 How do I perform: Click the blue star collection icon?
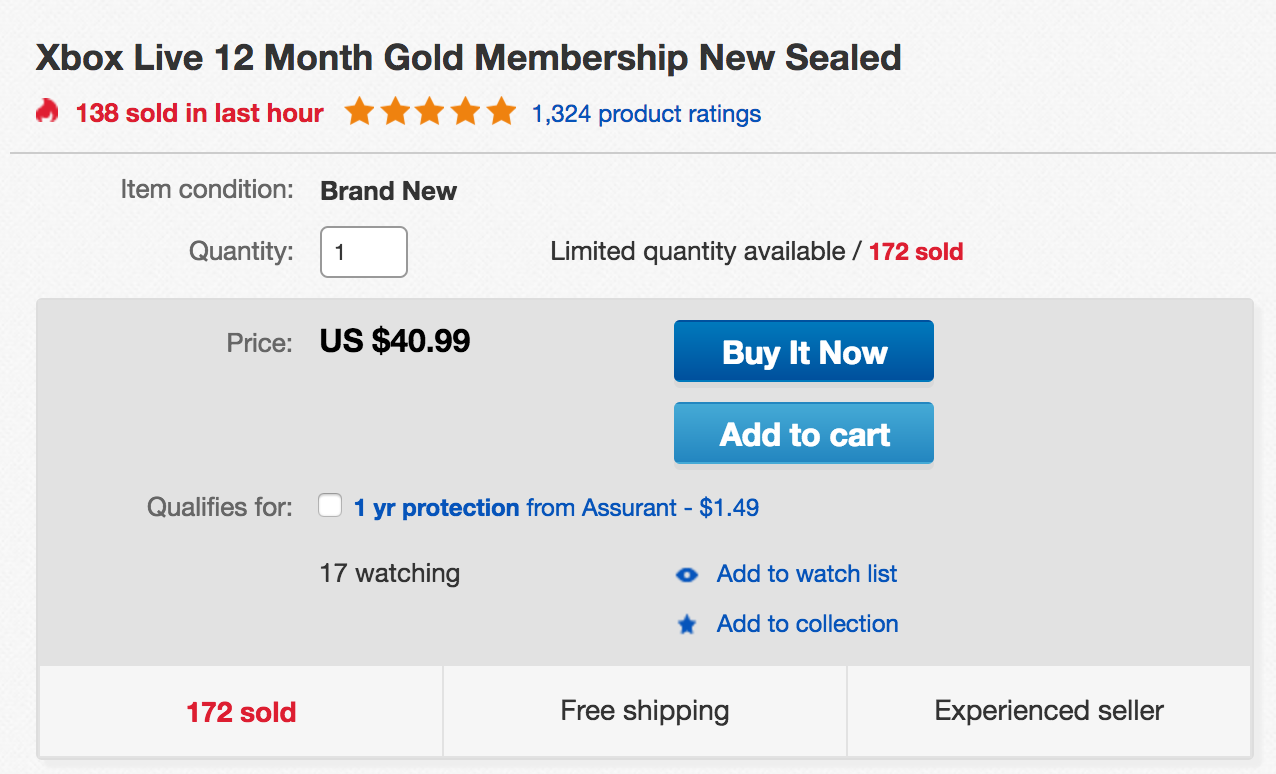click(687, 625)
